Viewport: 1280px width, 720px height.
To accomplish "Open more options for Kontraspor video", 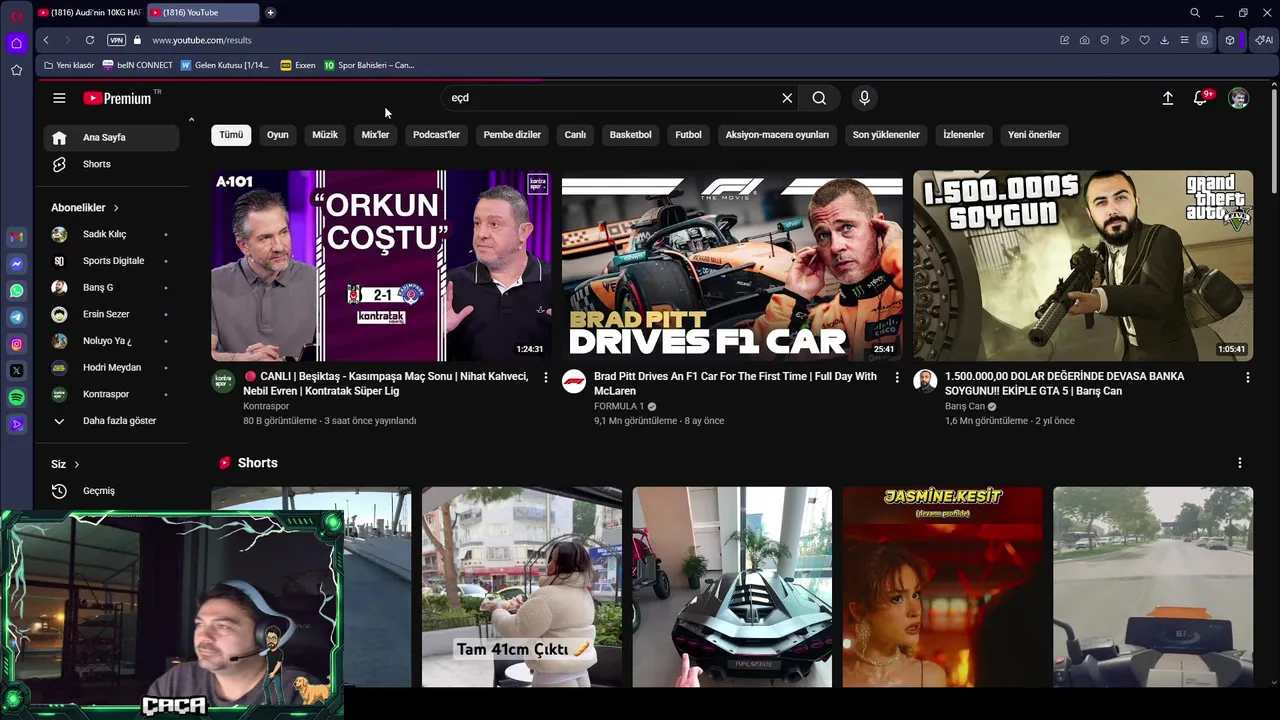I will click(546, 377).
